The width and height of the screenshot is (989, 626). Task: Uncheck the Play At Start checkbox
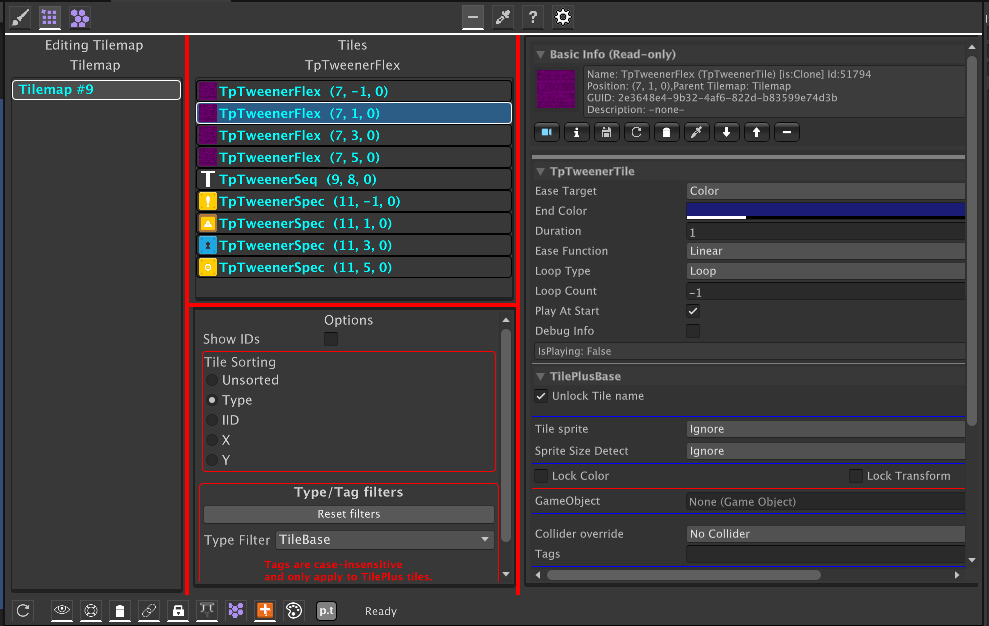tap(693, 310)
